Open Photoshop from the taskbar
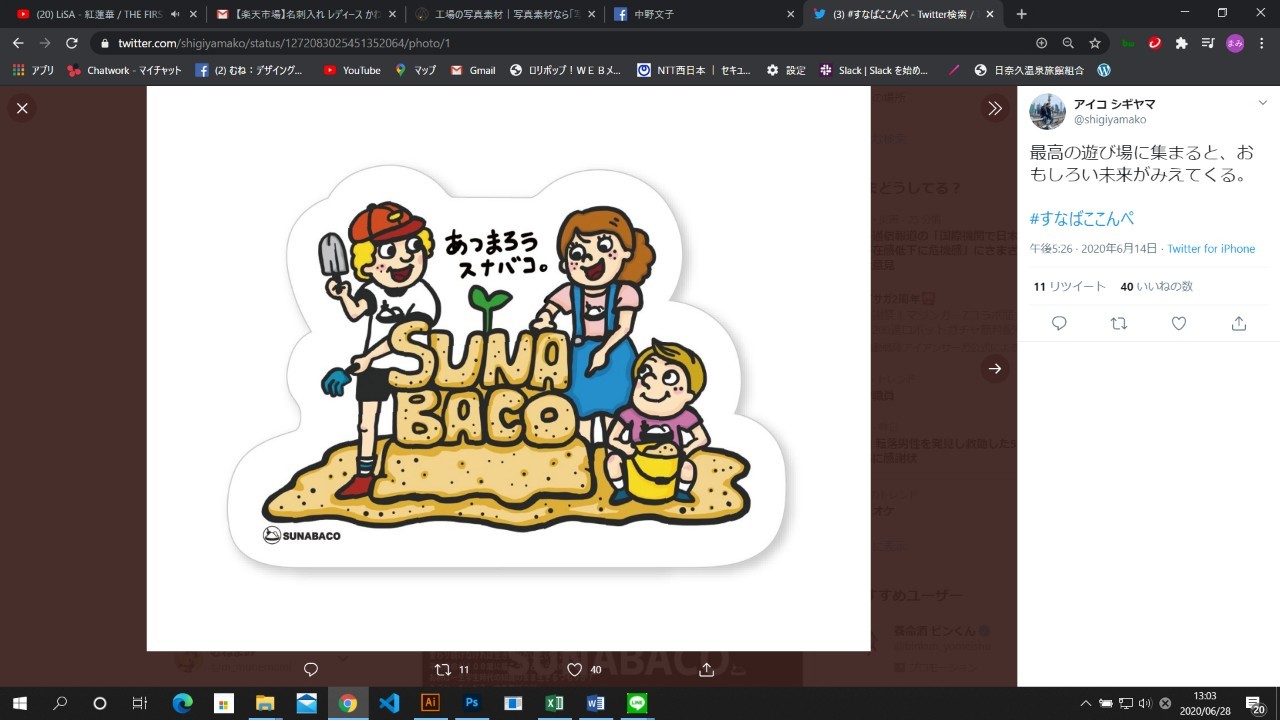 pos(472,703)
